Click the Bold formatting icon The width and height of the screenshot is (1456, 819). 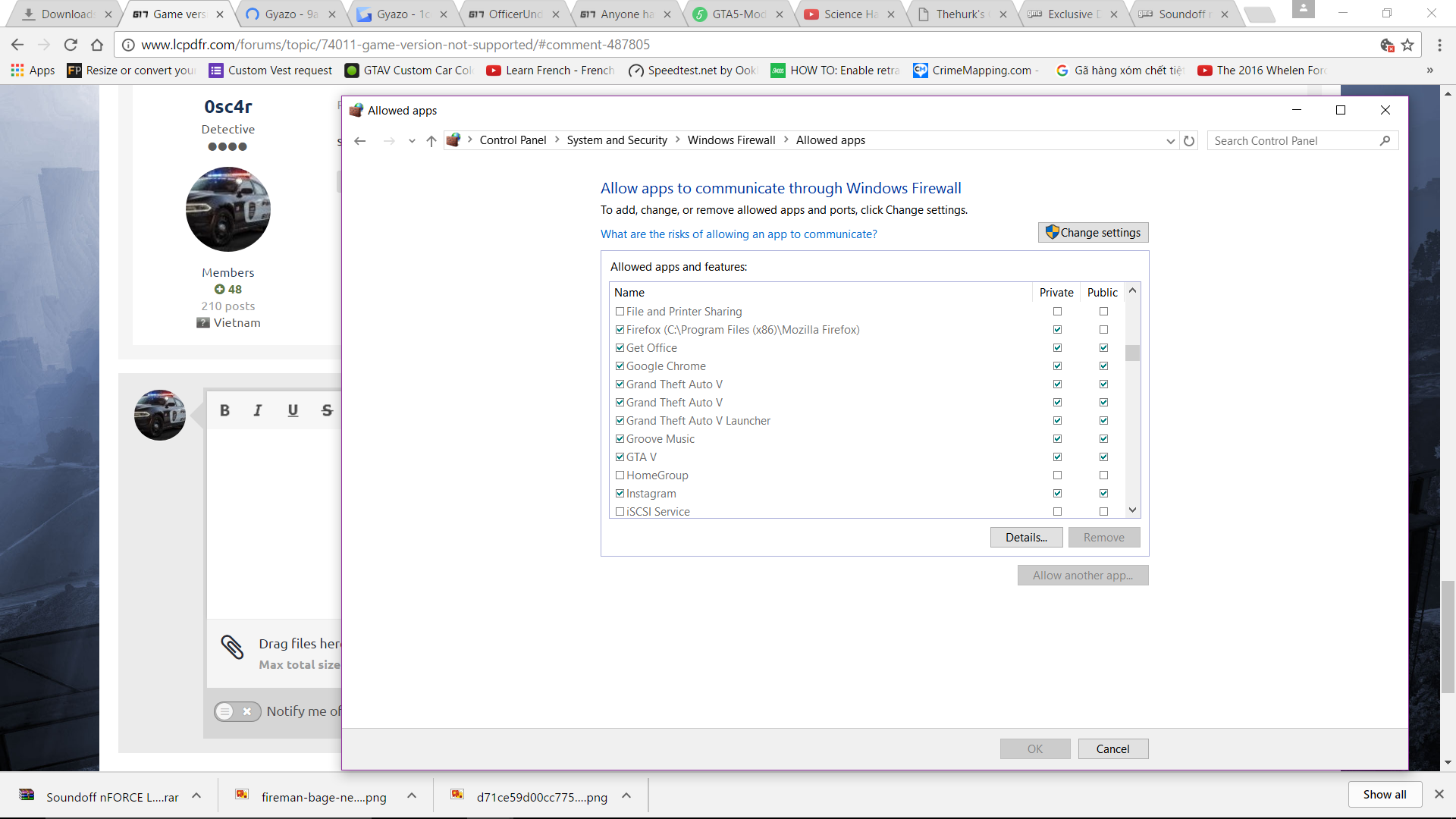224,410
